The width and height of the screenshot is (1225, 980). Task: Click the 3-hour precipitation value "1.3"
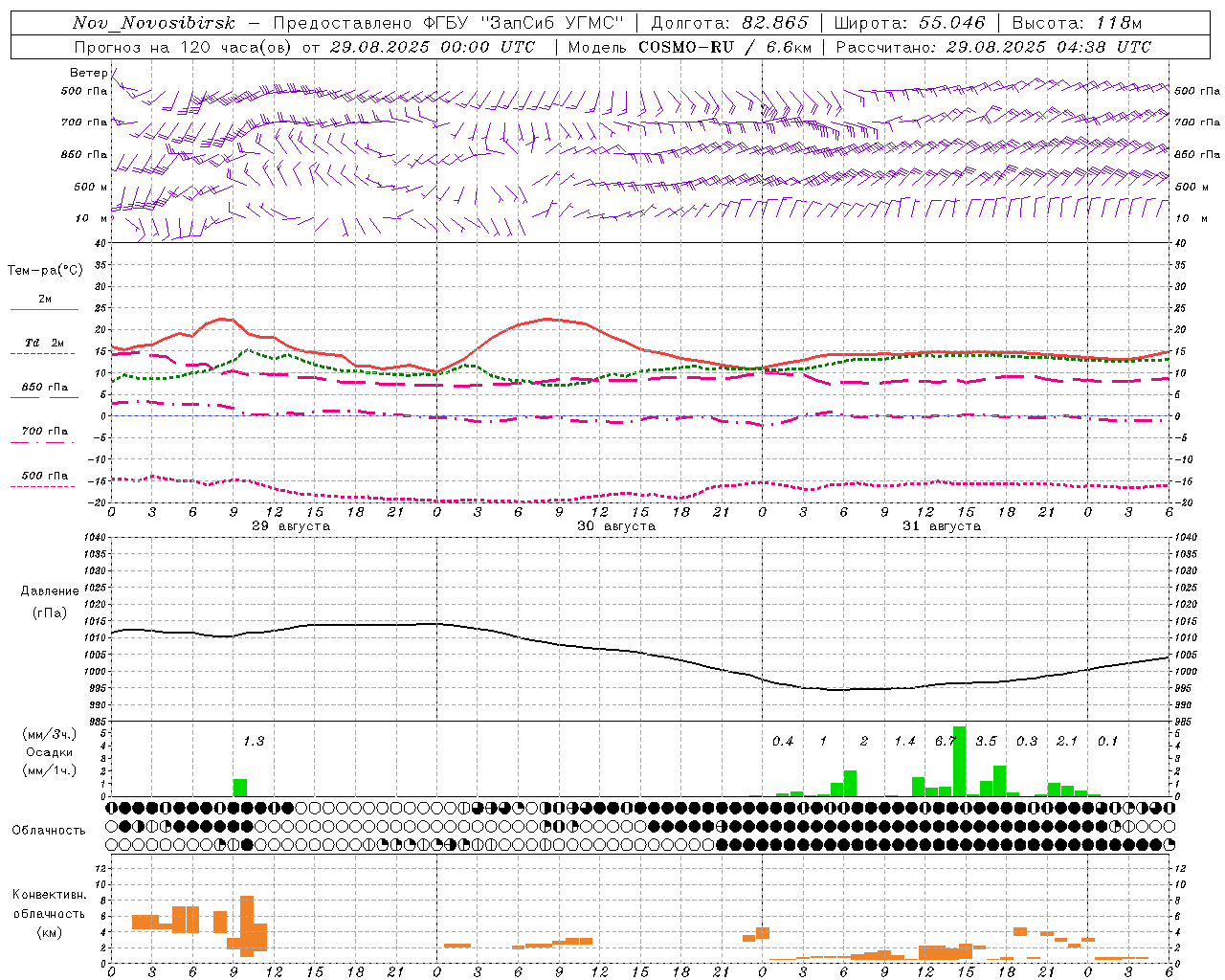pyautogui.click(x=254, y=742)
